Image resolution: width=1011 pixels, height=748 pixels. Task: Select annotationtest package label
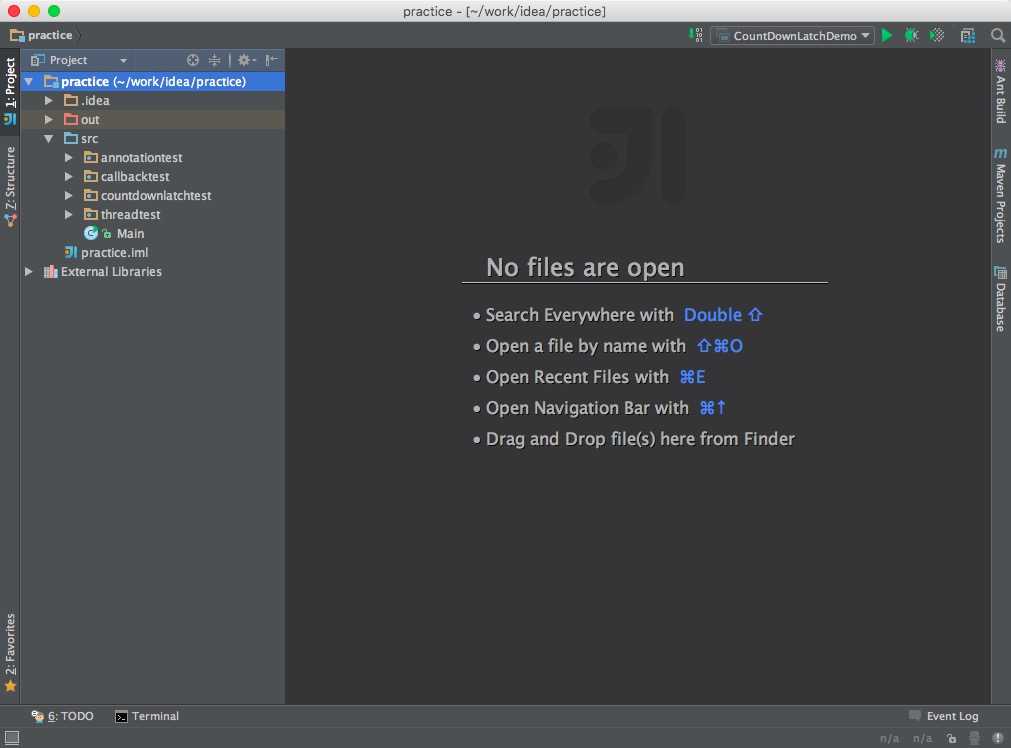click(x=141, y=157)
